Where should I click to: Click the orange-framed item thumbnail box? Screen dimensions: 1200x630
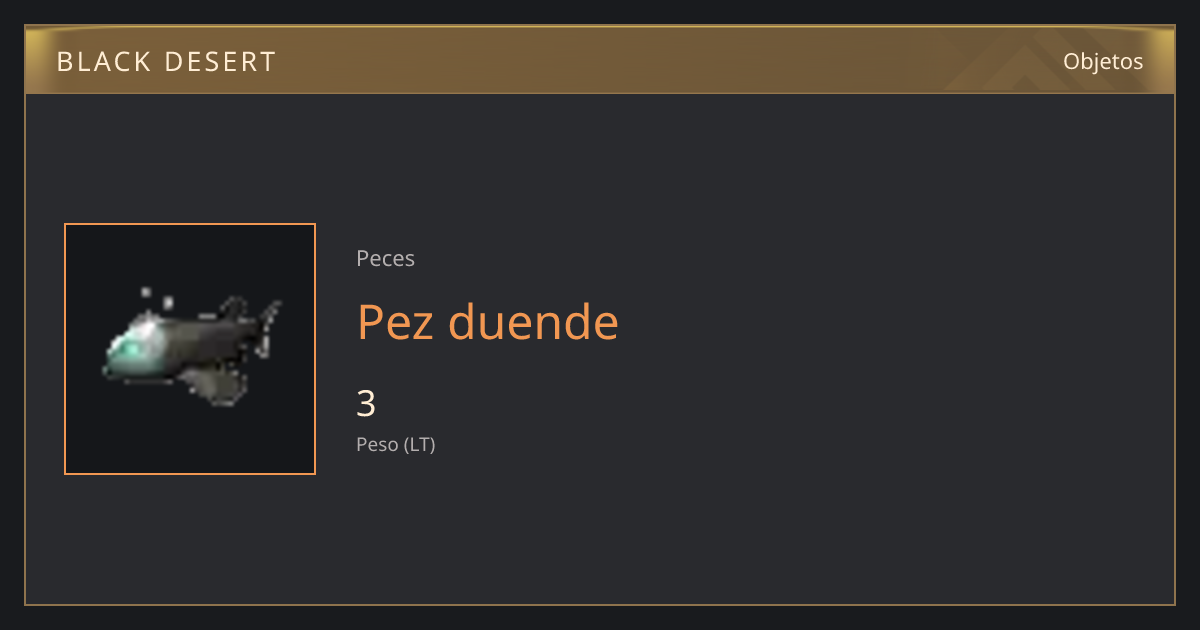190,349
